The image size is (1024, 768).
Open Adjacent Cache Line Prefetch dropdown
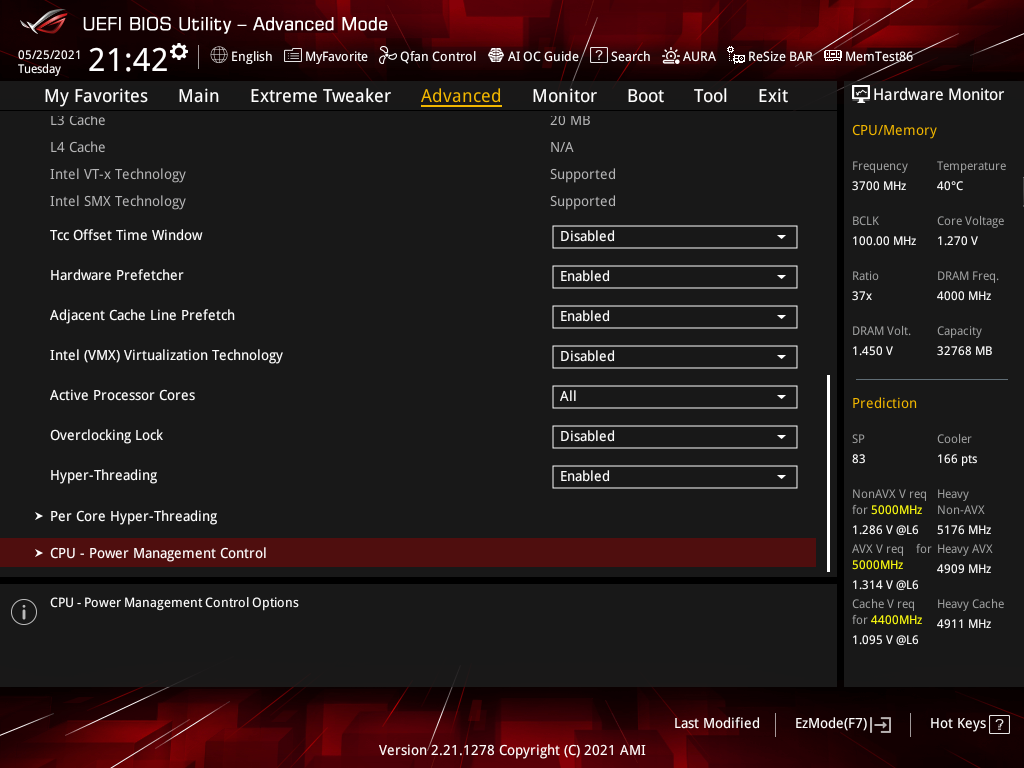[675, 317]
